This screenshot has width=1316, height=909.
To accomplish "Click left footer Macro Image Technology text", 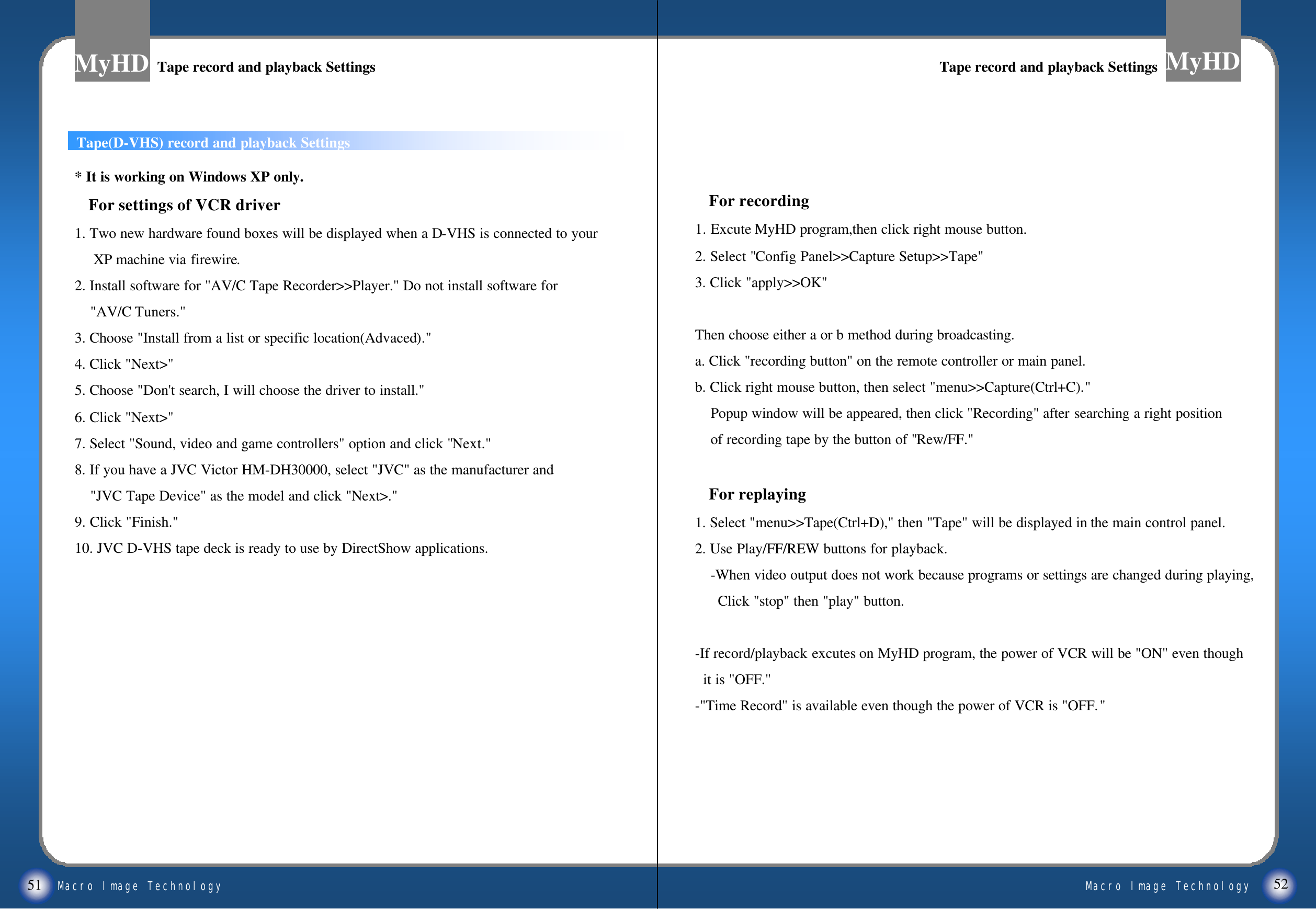I will pos(139,886).
